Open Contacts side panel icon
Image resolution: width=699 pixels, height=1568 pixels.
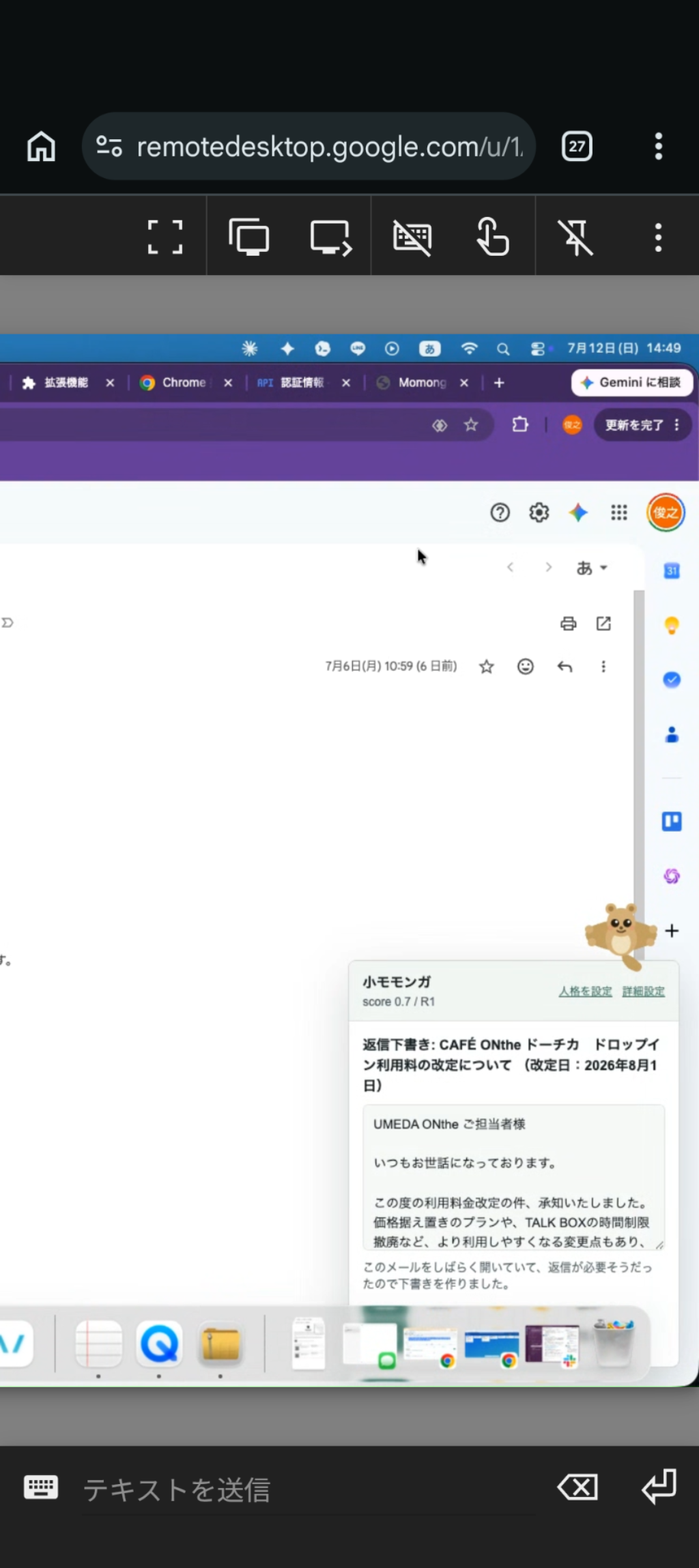click(672, 734)
